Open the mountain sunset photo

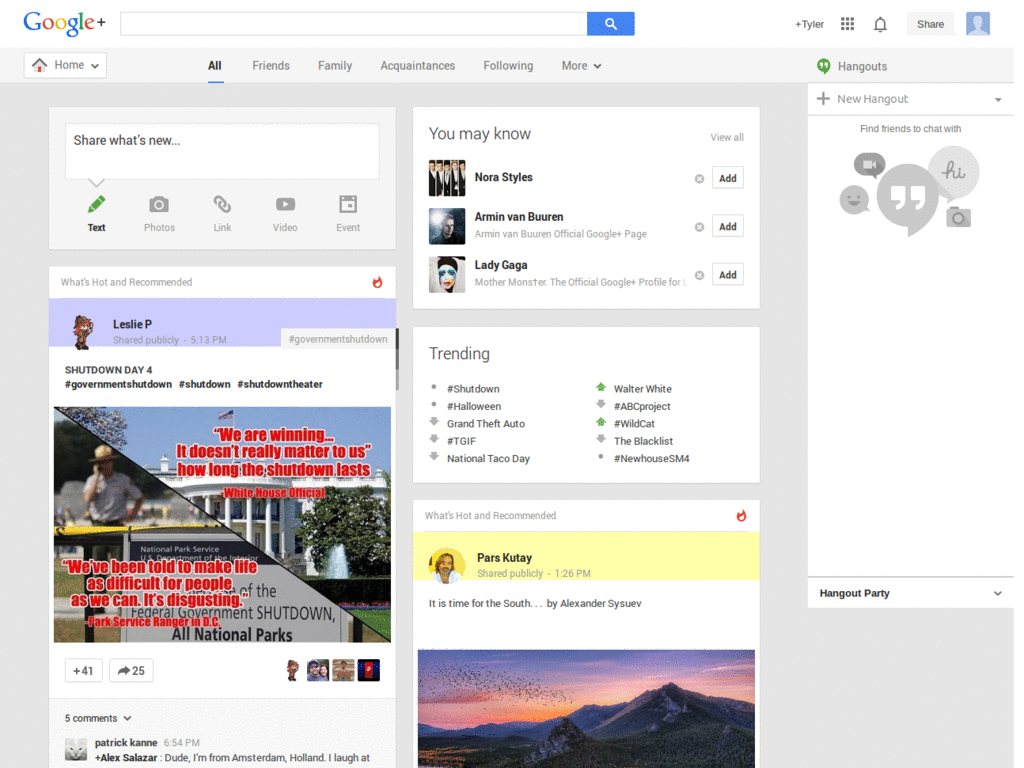[586, 709]
